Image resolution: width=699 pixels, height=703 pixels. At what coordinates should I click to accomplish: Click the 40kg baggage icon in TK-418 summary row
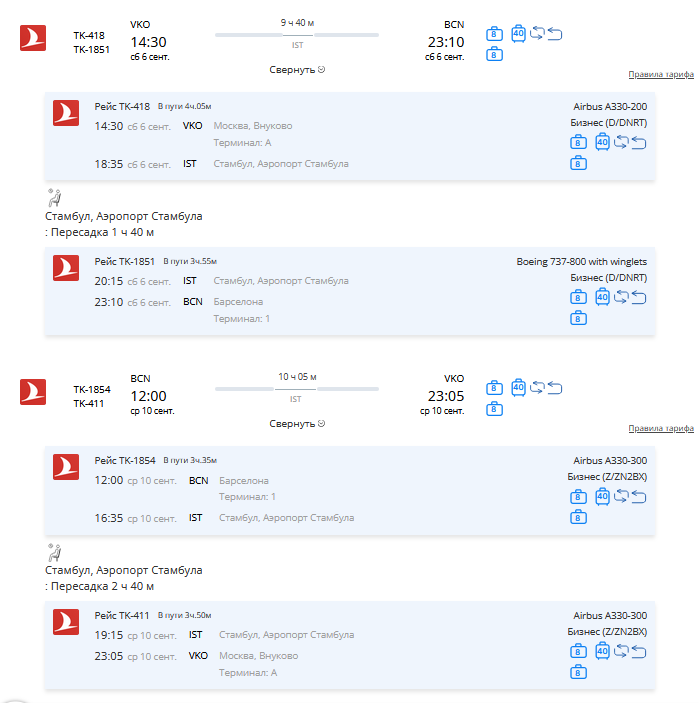click(518, 34)
